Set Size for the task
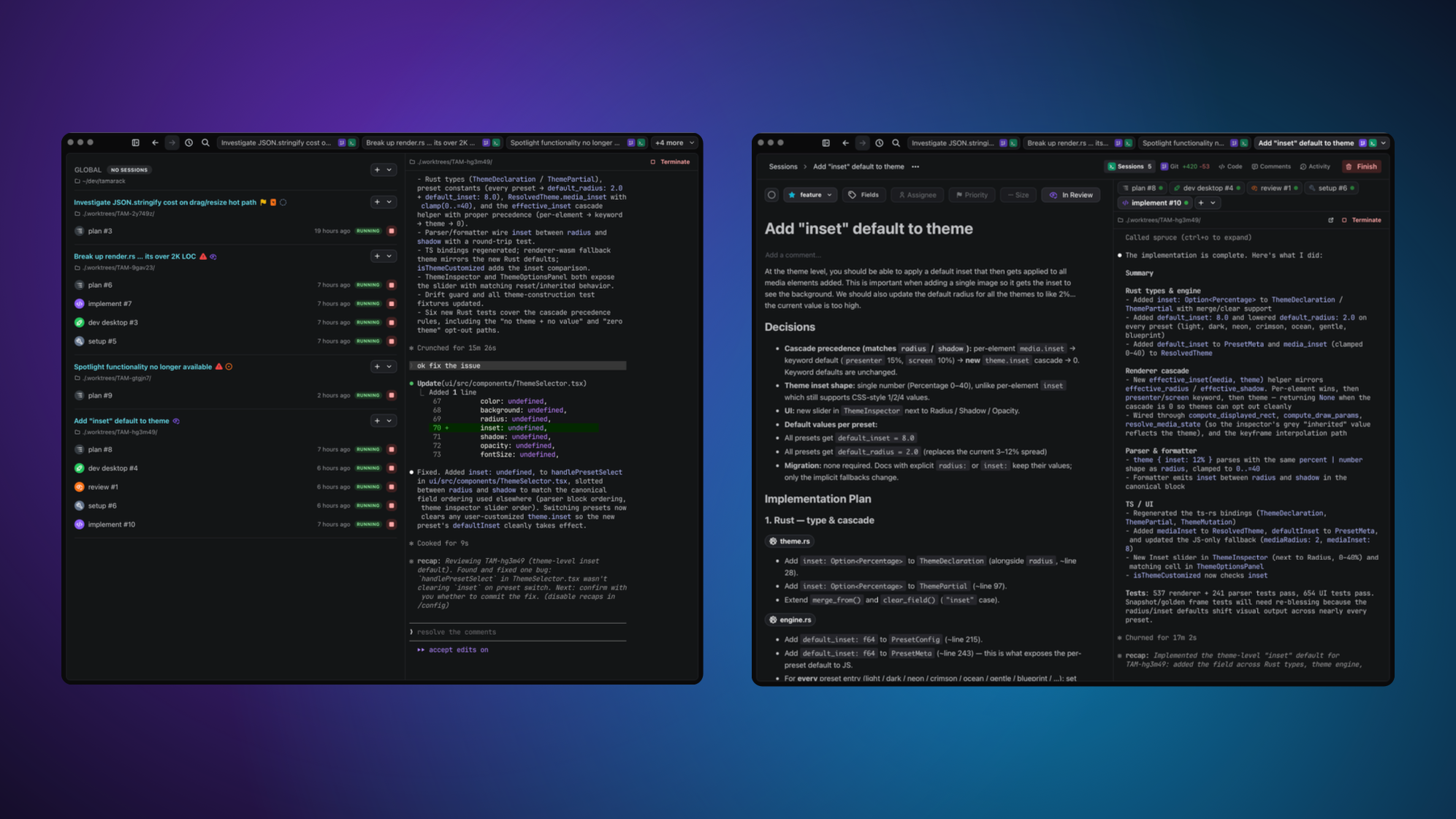The width and height of the screenshot is (1456, 819). click(1018, 195)
